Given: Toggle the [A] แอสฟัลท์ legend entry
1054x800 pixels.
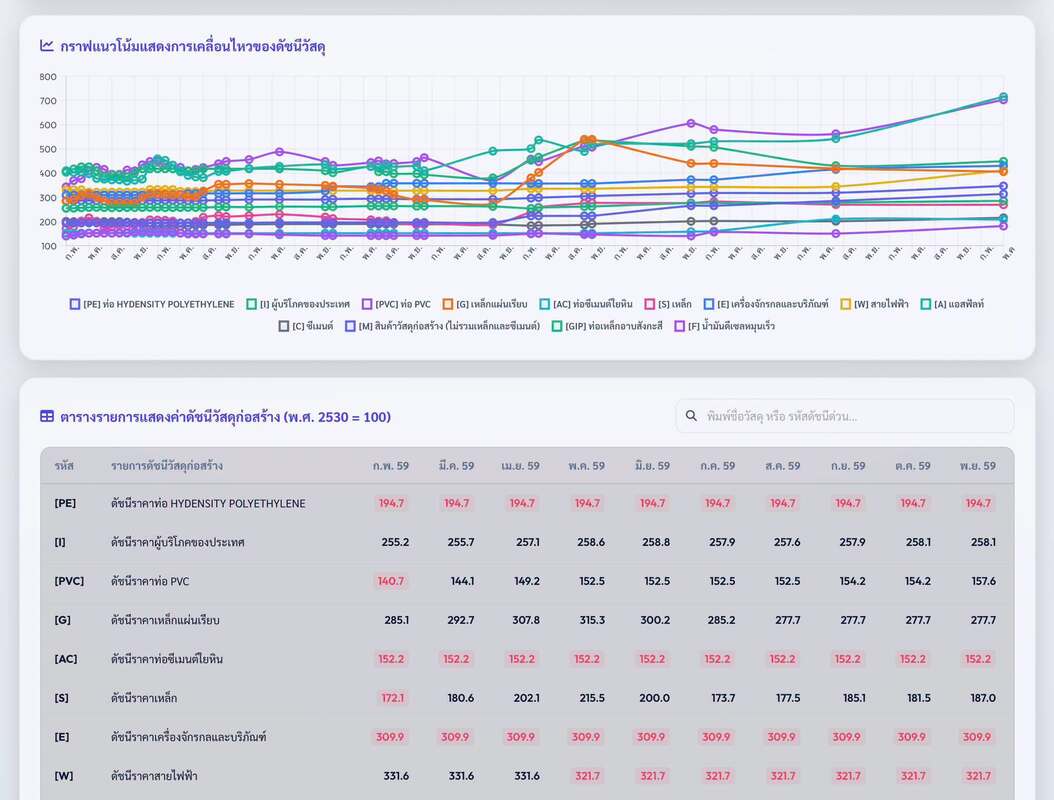Looking at the screenshot, I should point(952,305).
